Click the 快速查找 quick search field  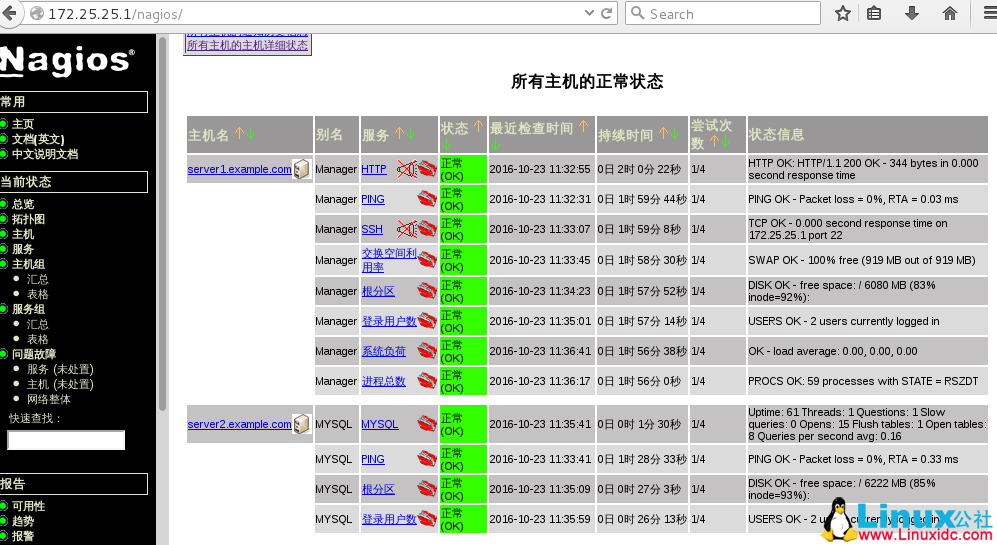pyautogui.click(x=66, y=440)
